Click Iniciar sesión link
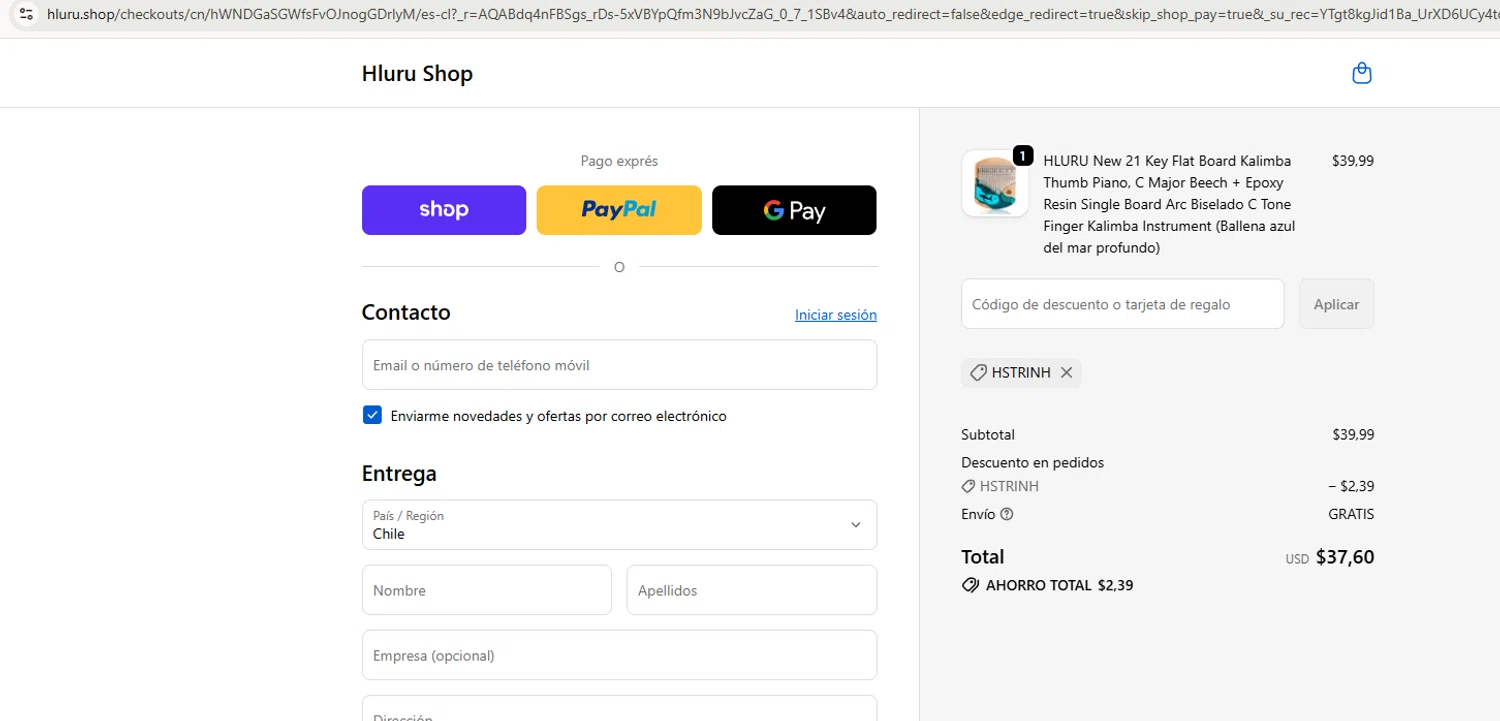The height and width of the screenshot is (721, 1500). (x=836, y=315)
